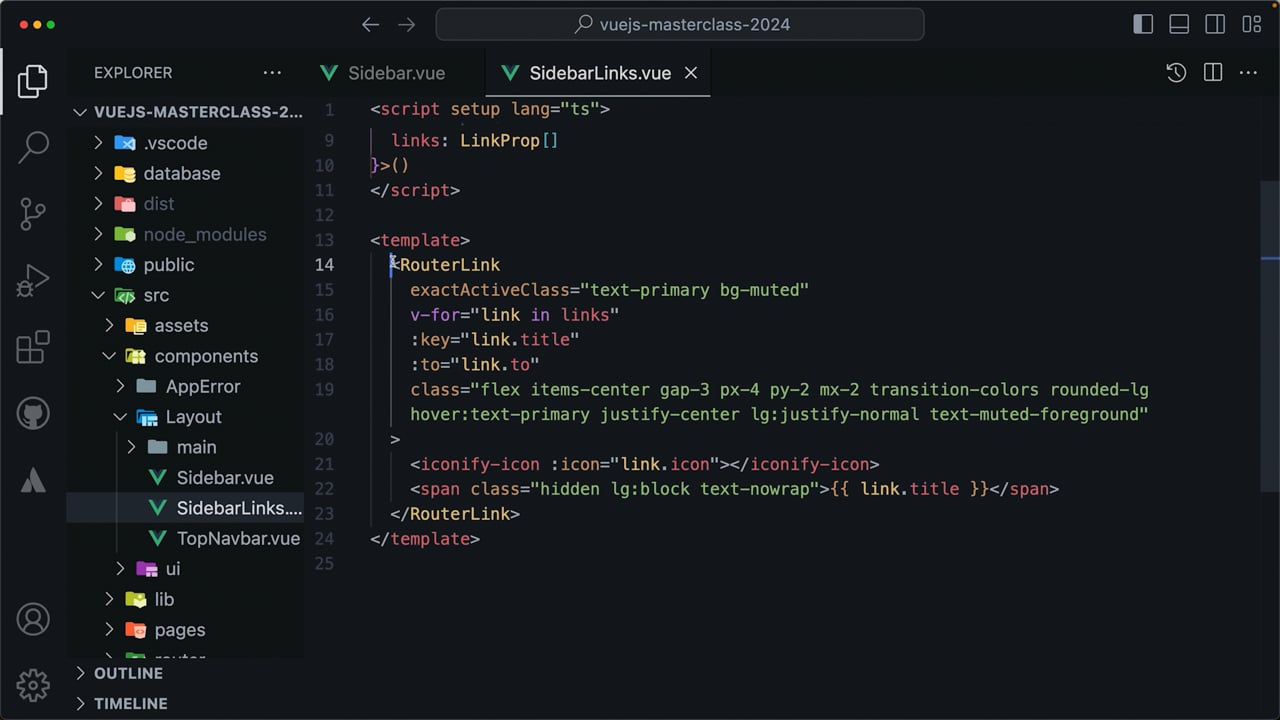1280x720 pixels.
Task: Open Run and Debug view icon
Action: pos(33,281)
